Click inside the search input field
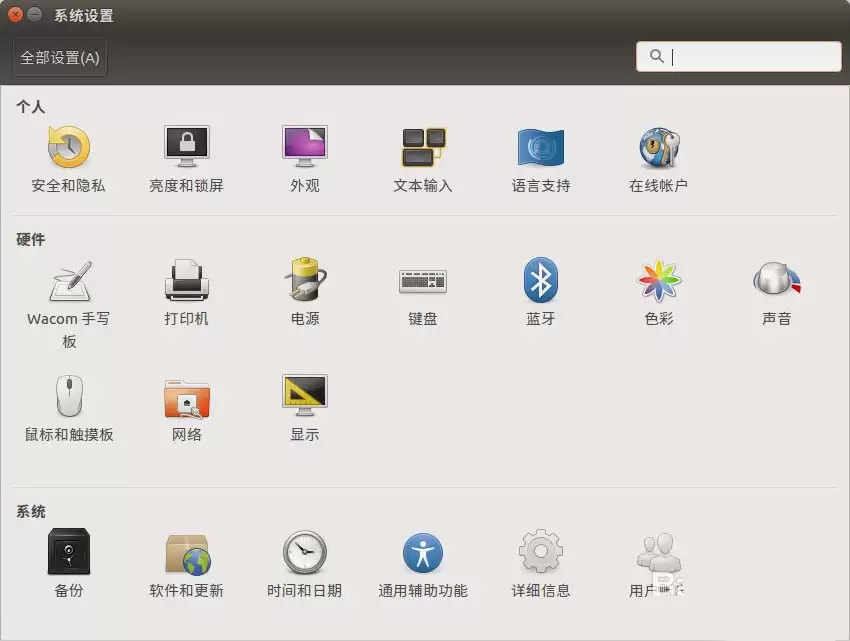Viewport: 850px width, 641px height. (x=750, y=57)
